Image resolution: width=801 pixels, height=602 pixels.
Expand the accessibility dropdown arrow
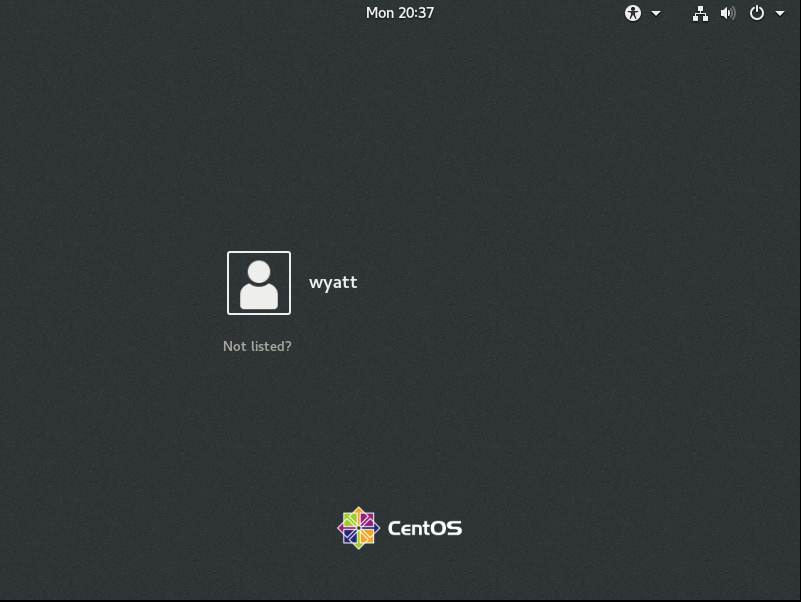pos(656,14)
